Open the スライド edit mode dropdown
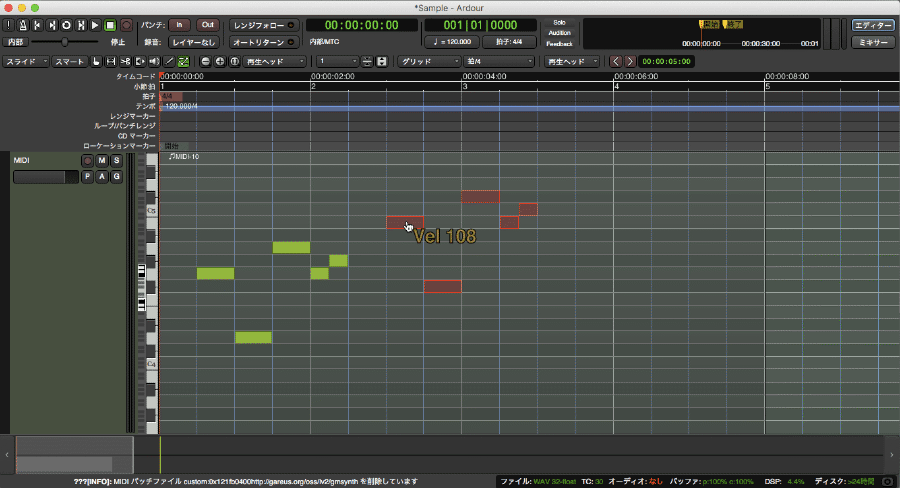Screen dimensions: 900x488 [24, 62]
